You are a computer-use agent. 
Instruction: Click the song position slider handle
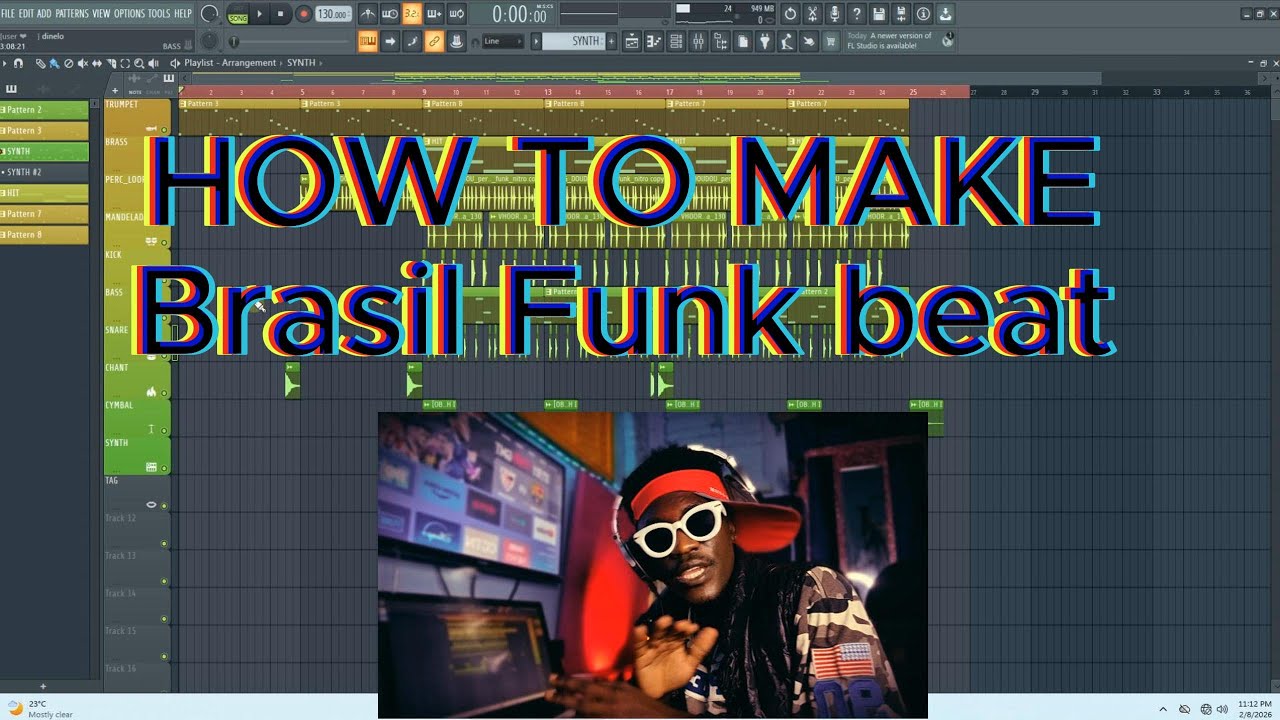point(233,42)
